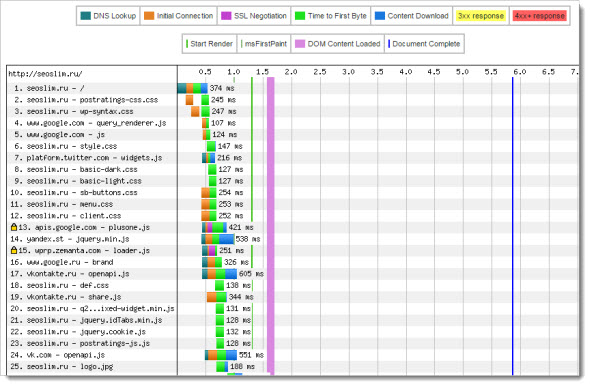The image size is (590, 386).
Task: Select the red 4xx+ response legend label
Action: (x=540, y=16)
